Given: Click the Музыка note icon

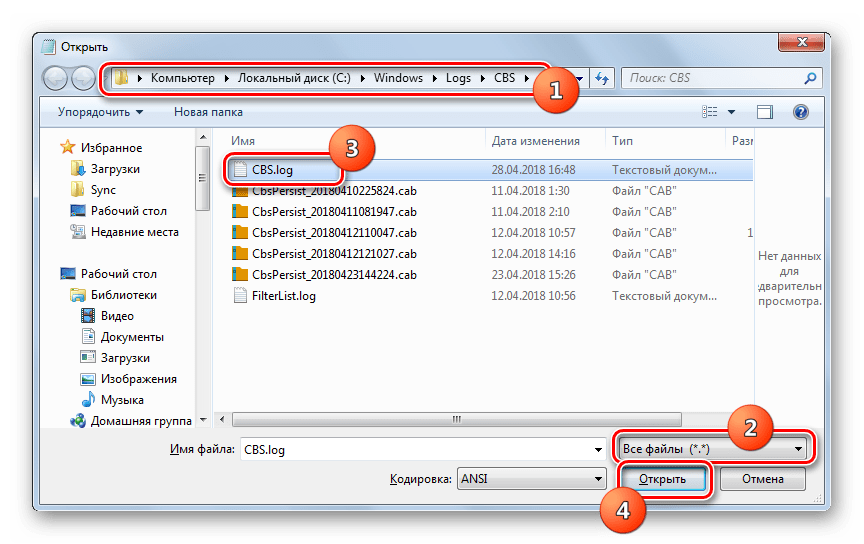Looking at the screenshot, I should tap(88, 400).
